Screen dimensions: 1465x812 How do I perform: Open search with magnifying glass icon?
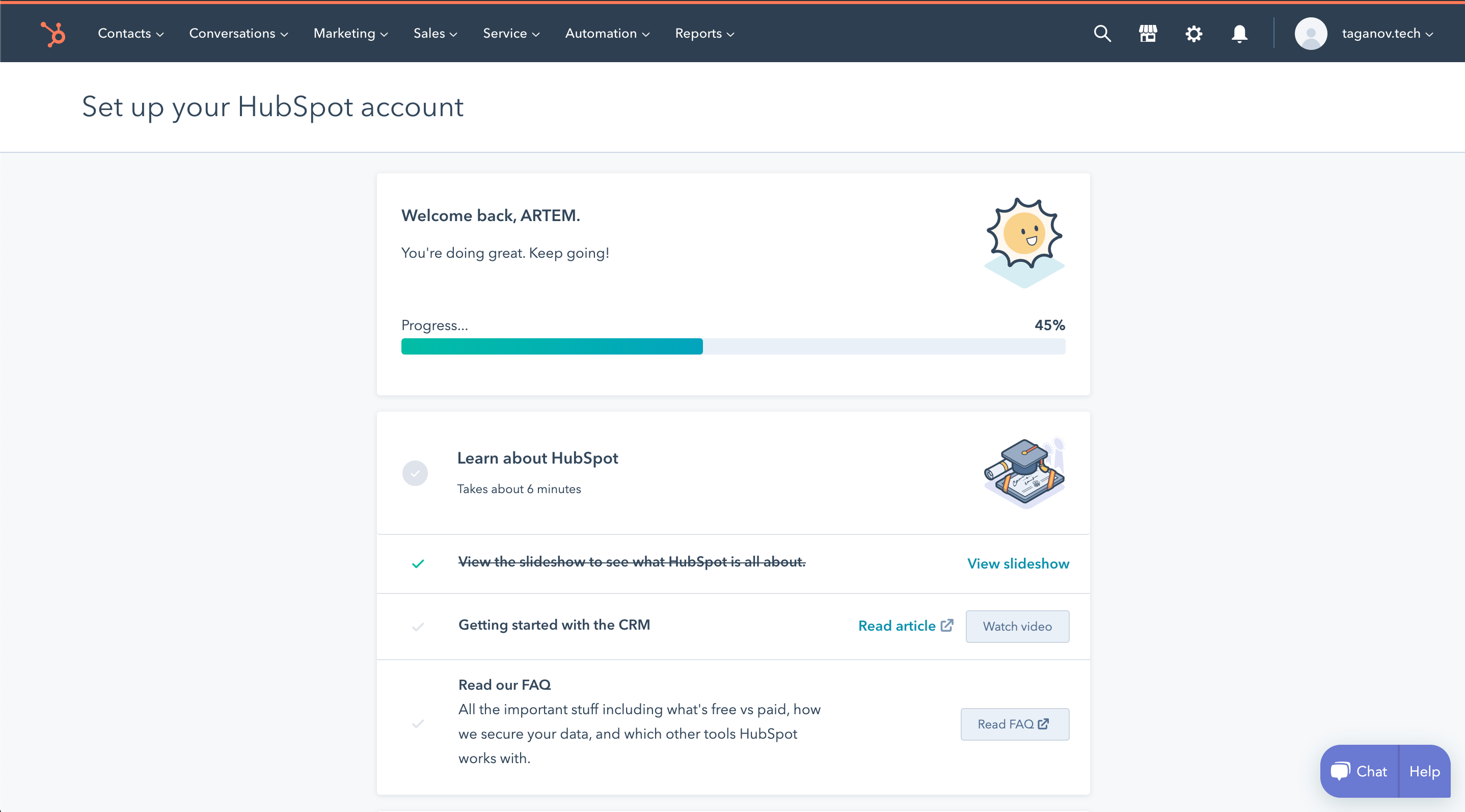(x=1102, y=34)
